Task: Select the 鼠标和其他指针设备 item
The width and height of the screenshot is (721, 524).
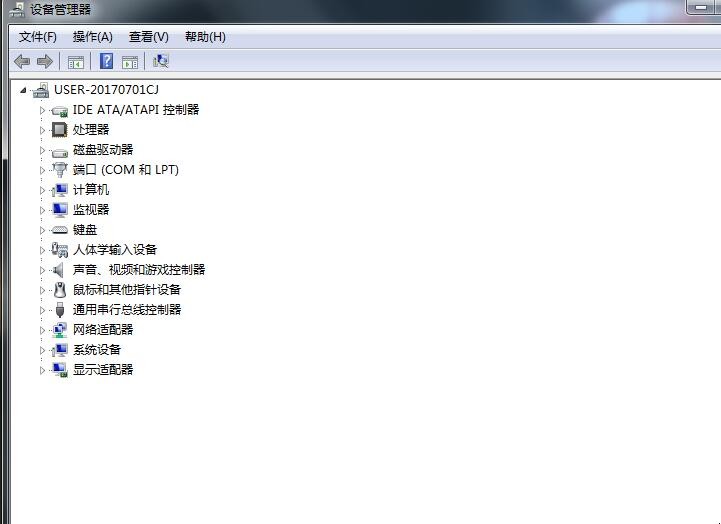Action: click(x=127, y=290)
